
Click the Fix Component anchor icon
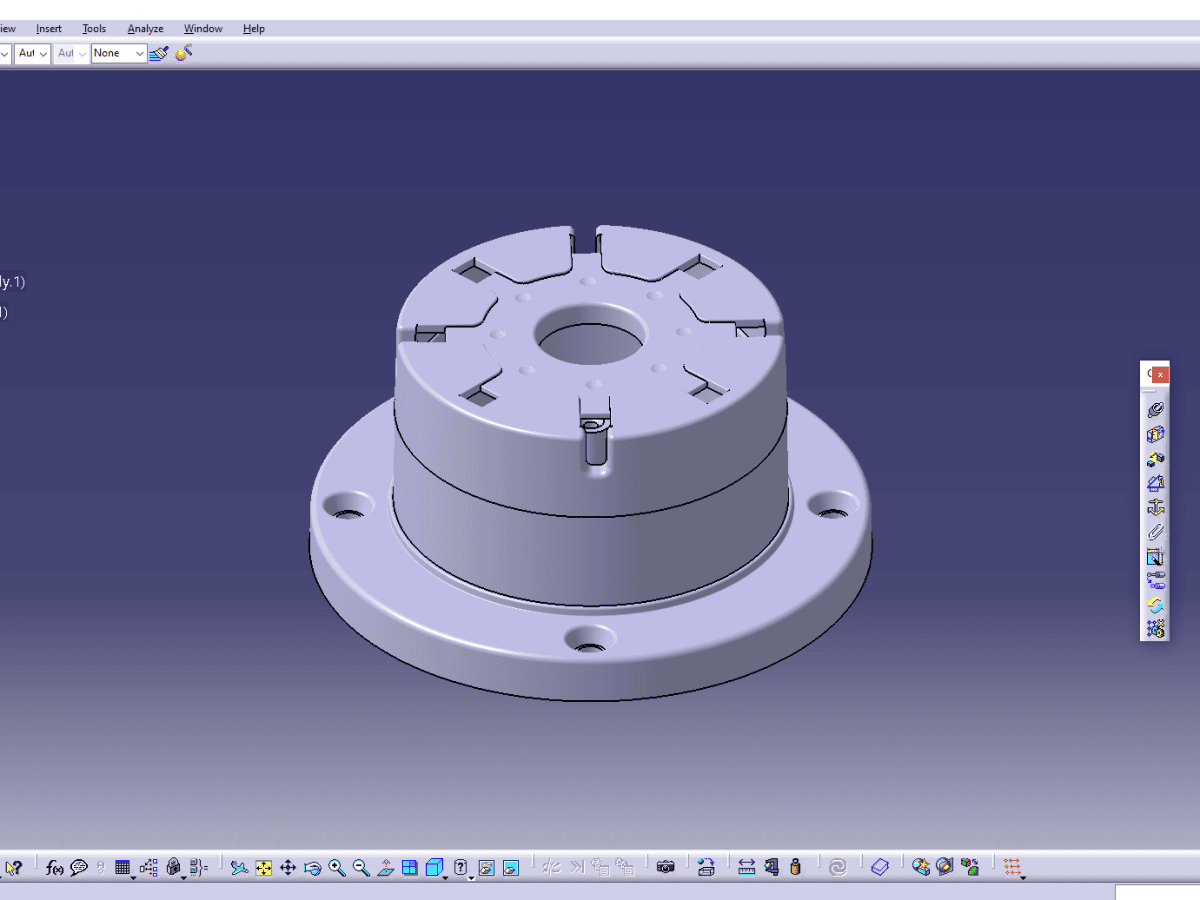coord(1155,507)
